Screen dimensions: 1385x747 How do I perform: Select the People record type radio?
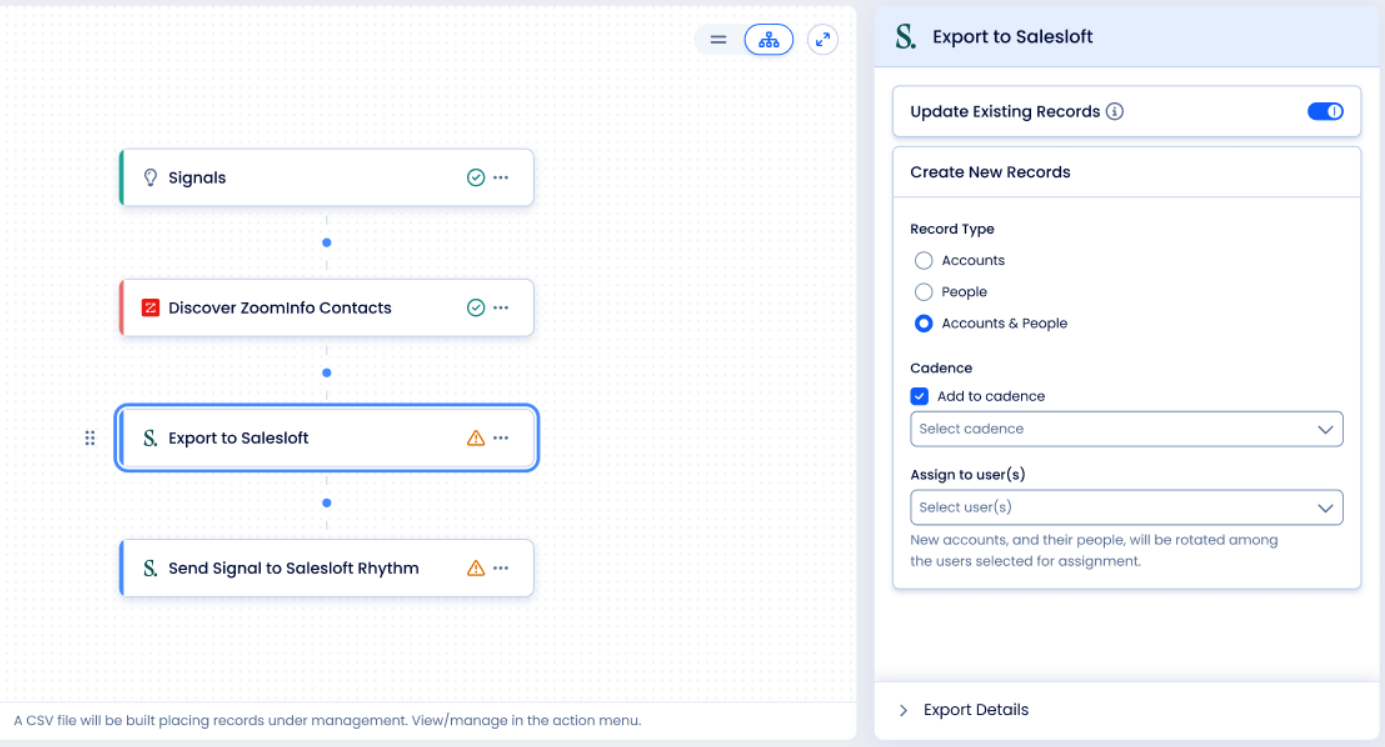click(x=924, y=292)
